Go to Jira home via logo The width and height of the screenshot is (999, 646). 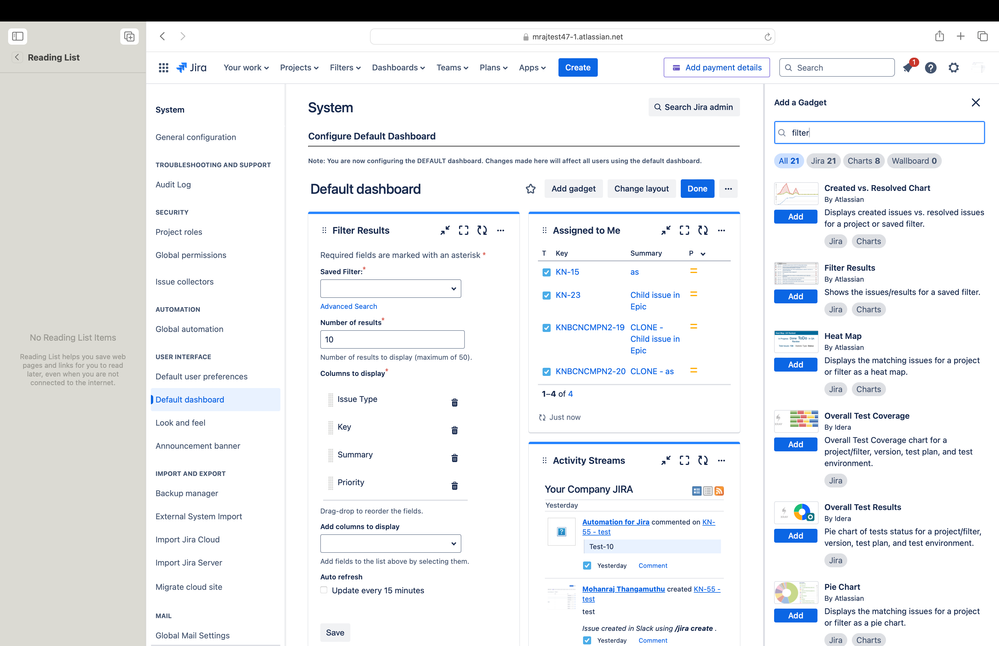point(191,68)
